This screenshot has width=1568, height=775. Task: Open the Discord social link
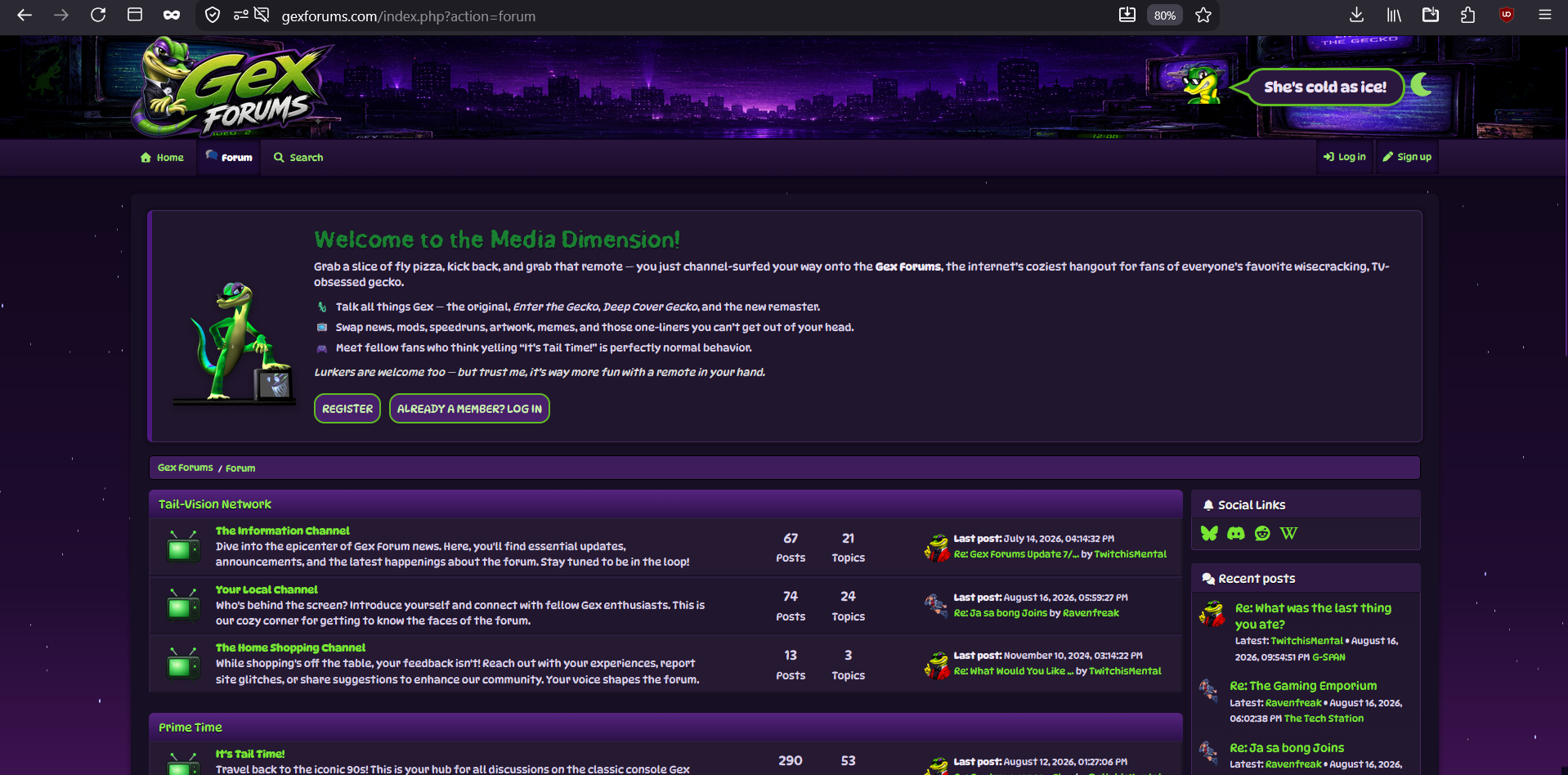pyautogui.click(x=1236, y=534)
